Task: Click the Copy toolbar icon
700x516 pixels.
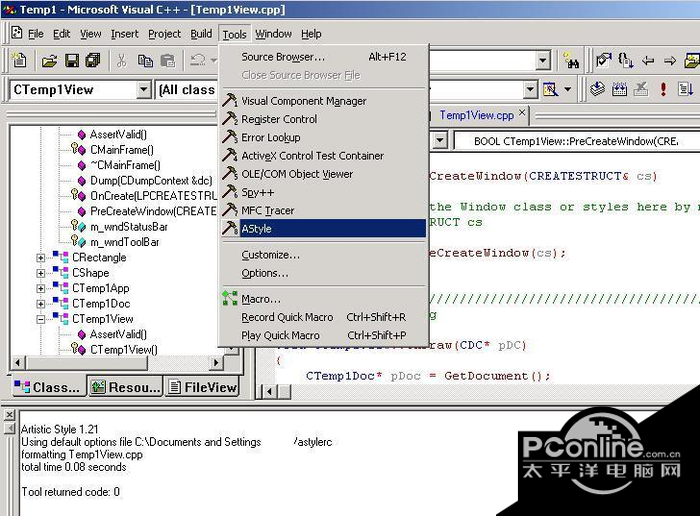Action: pyautogui.click(x=145, y=60)
